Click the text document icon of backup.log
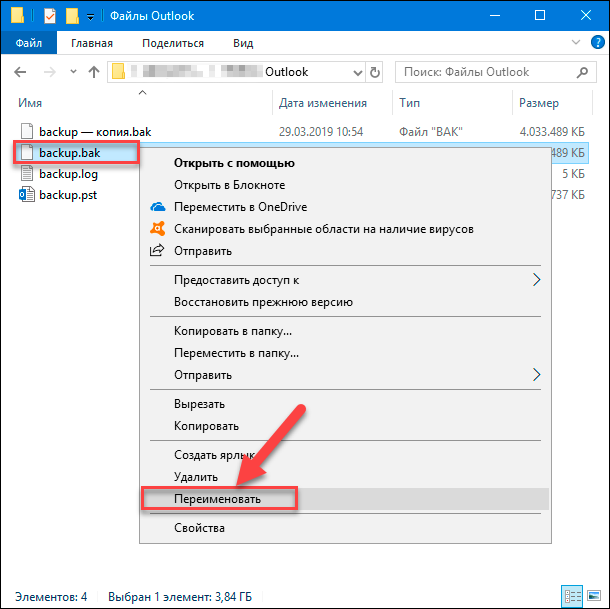Viewport: 610px width, 609px height. coord(26,173)
